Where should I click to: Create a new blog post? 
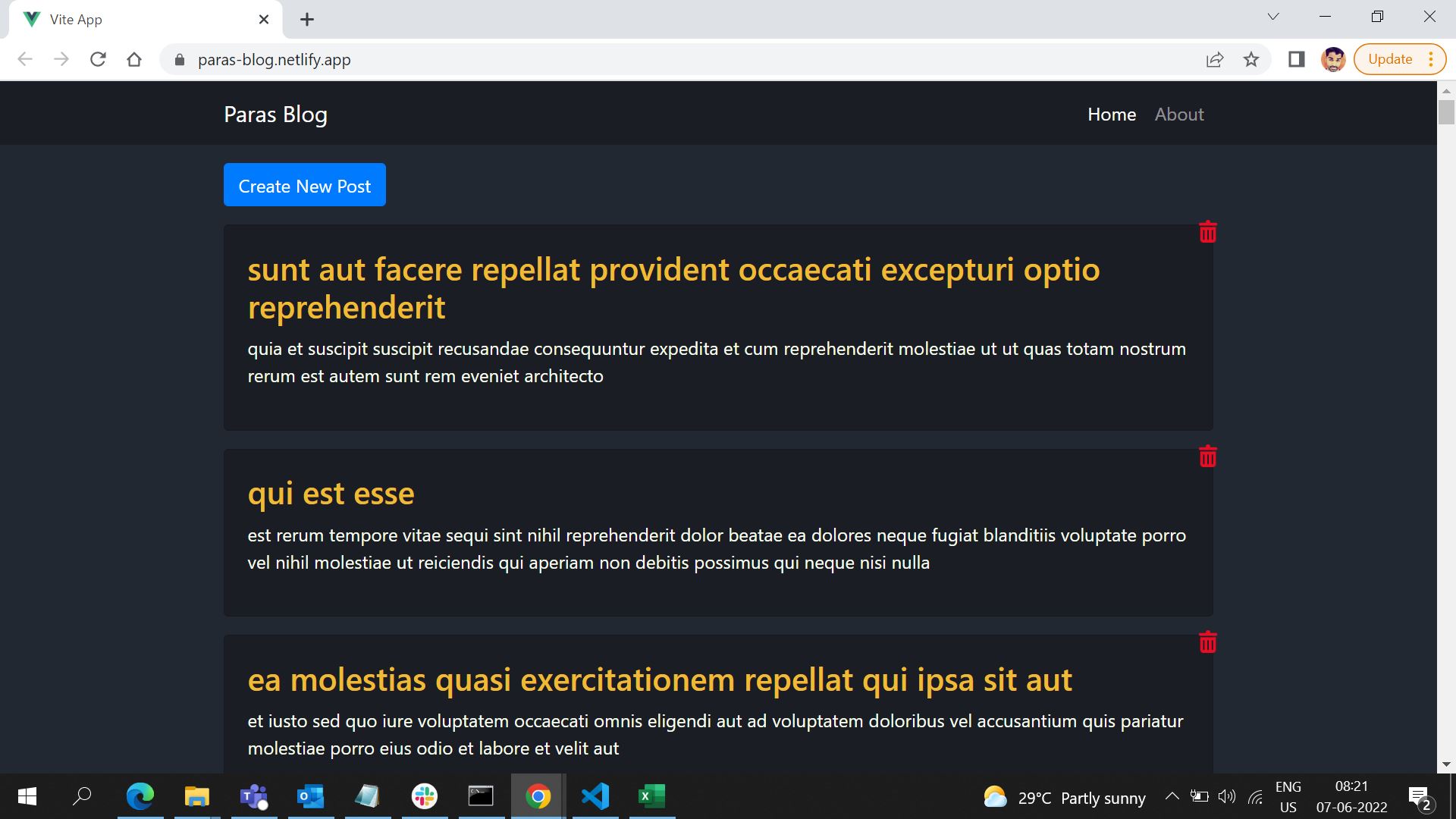[304, 185]
